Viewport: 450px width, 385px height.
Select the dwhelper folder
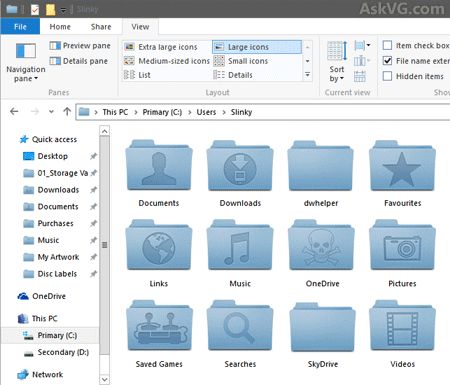(x=321, y=165)
